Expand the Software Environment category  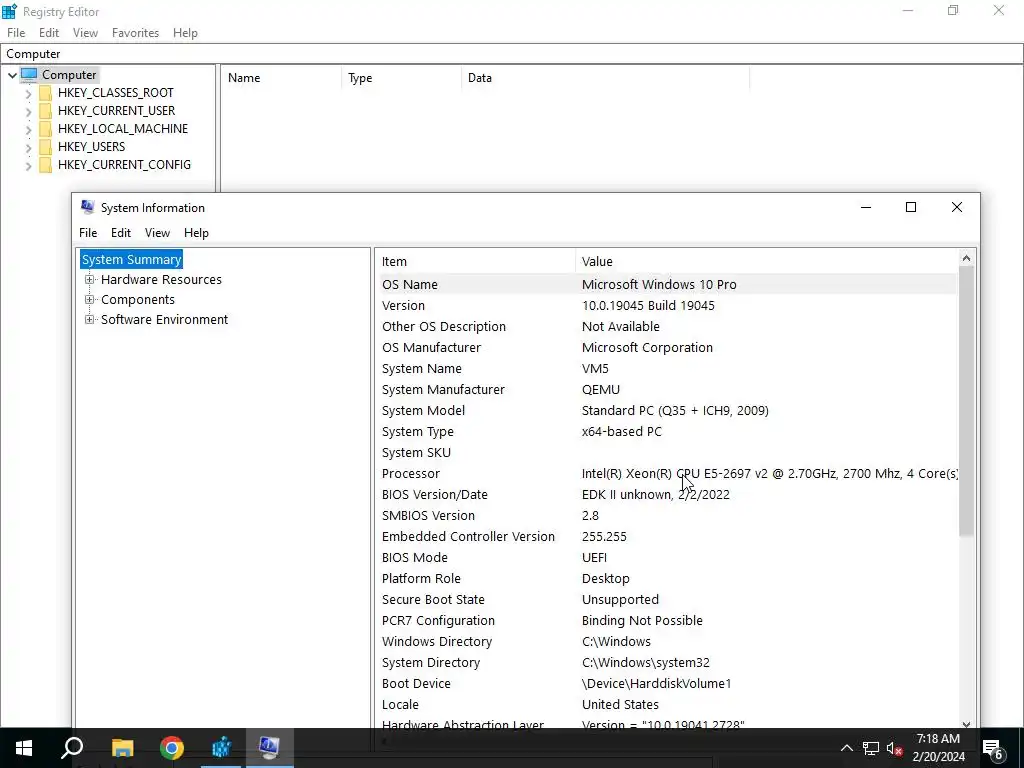tap(89, 319)
